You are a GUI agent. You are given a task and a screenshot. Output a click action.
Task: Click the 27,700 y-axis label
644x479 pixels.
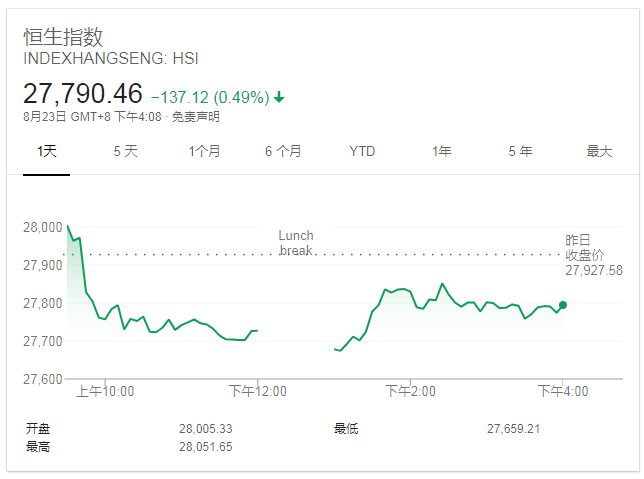pos(43,341)
